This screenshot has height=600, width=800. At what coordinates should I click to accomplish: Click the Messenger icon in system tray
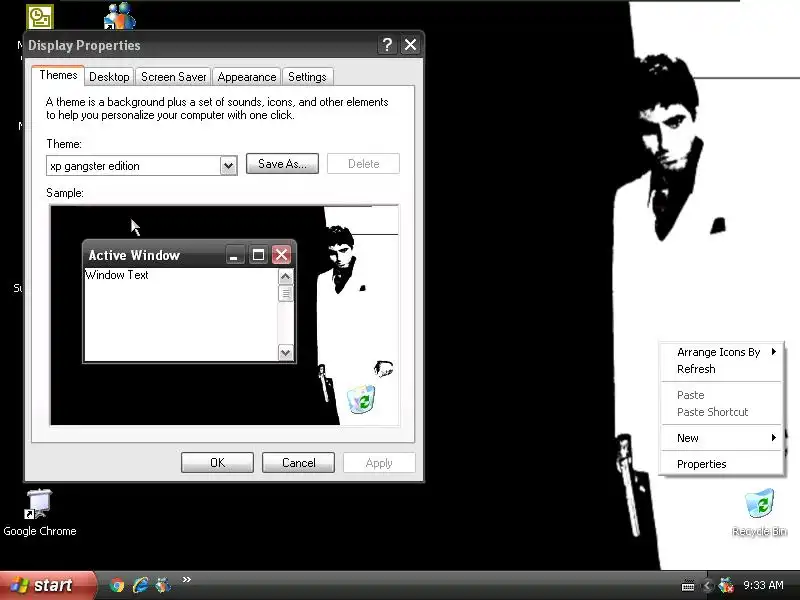[726, 585]
